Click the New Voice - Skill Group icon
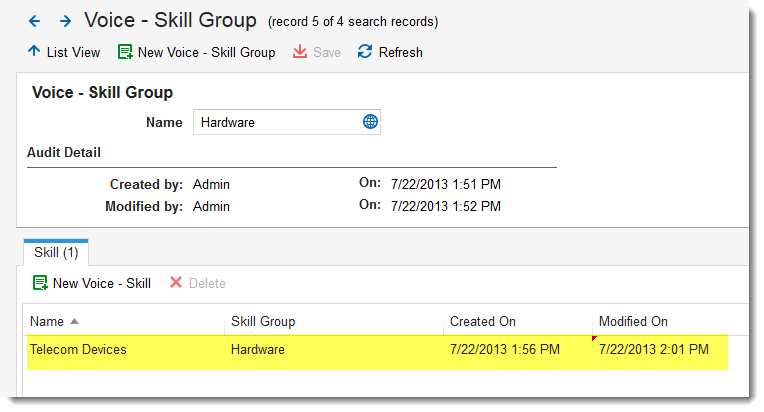Screen dimensions: 764x412 click(125, 52)
